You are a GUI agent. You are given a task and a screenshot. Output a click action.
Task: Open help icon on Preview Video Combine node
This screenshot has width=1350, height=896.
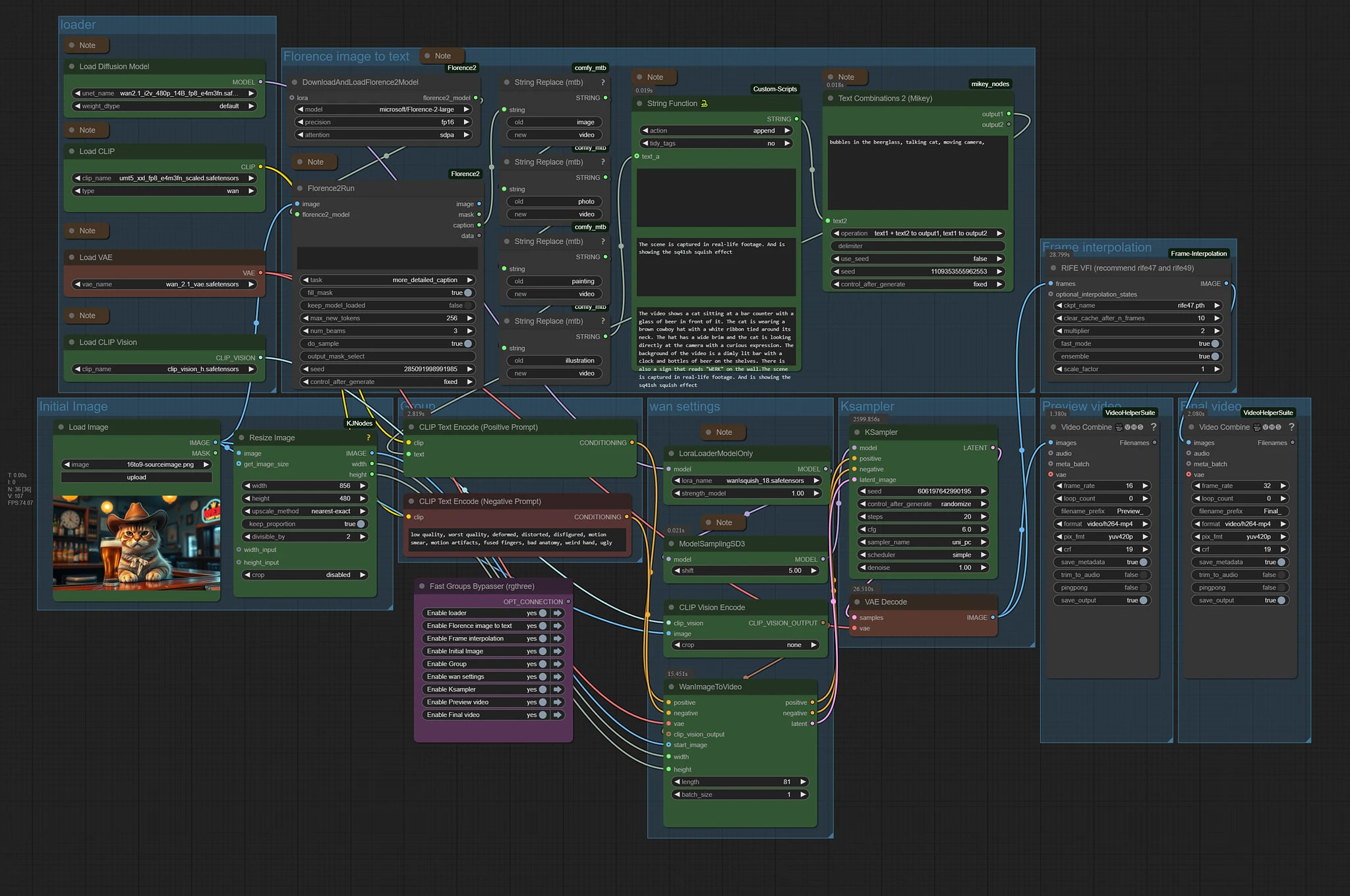[x=1154, y=427]
